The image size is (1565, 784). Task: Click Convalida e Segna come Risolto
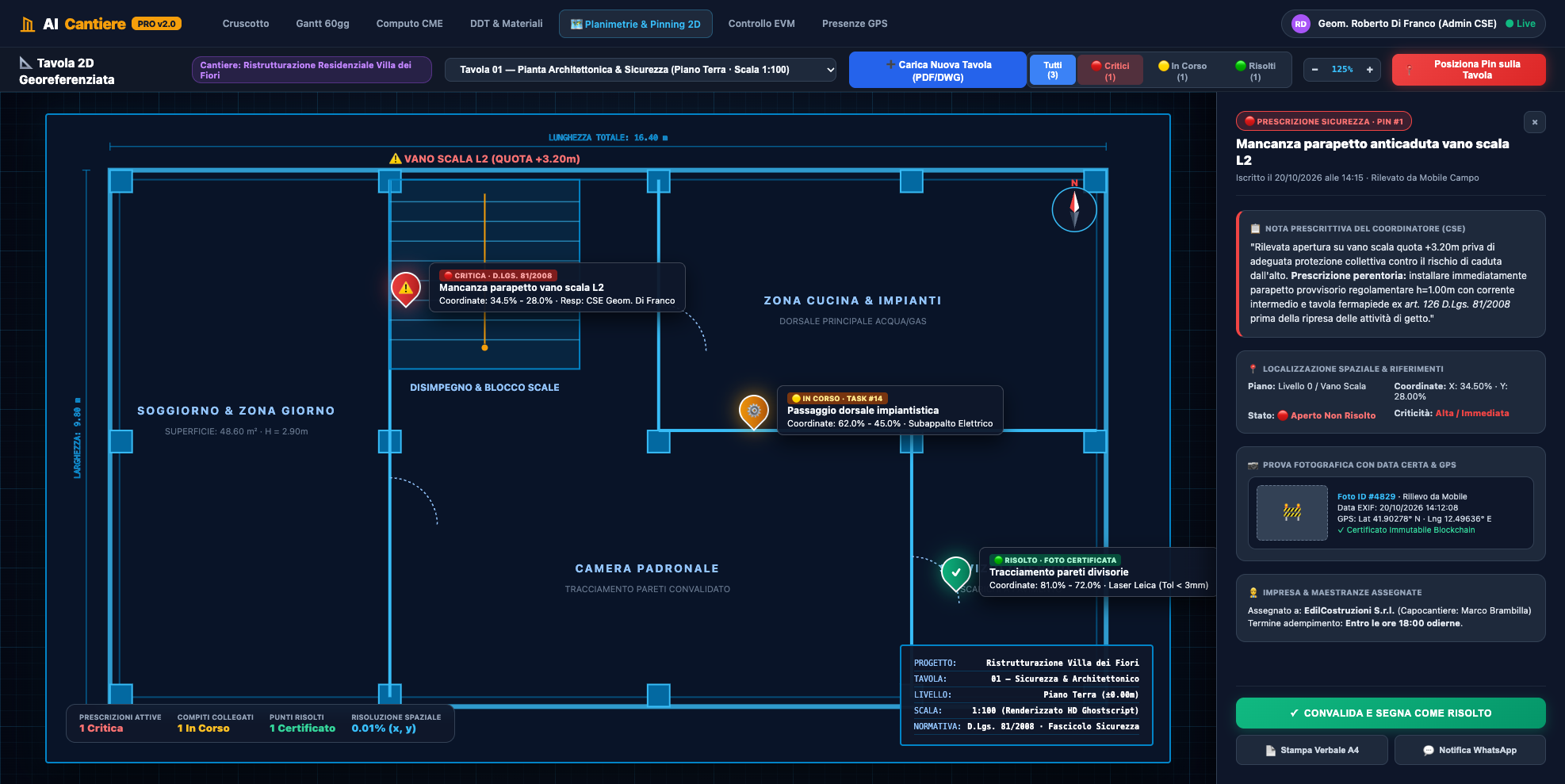(1391, 713)
